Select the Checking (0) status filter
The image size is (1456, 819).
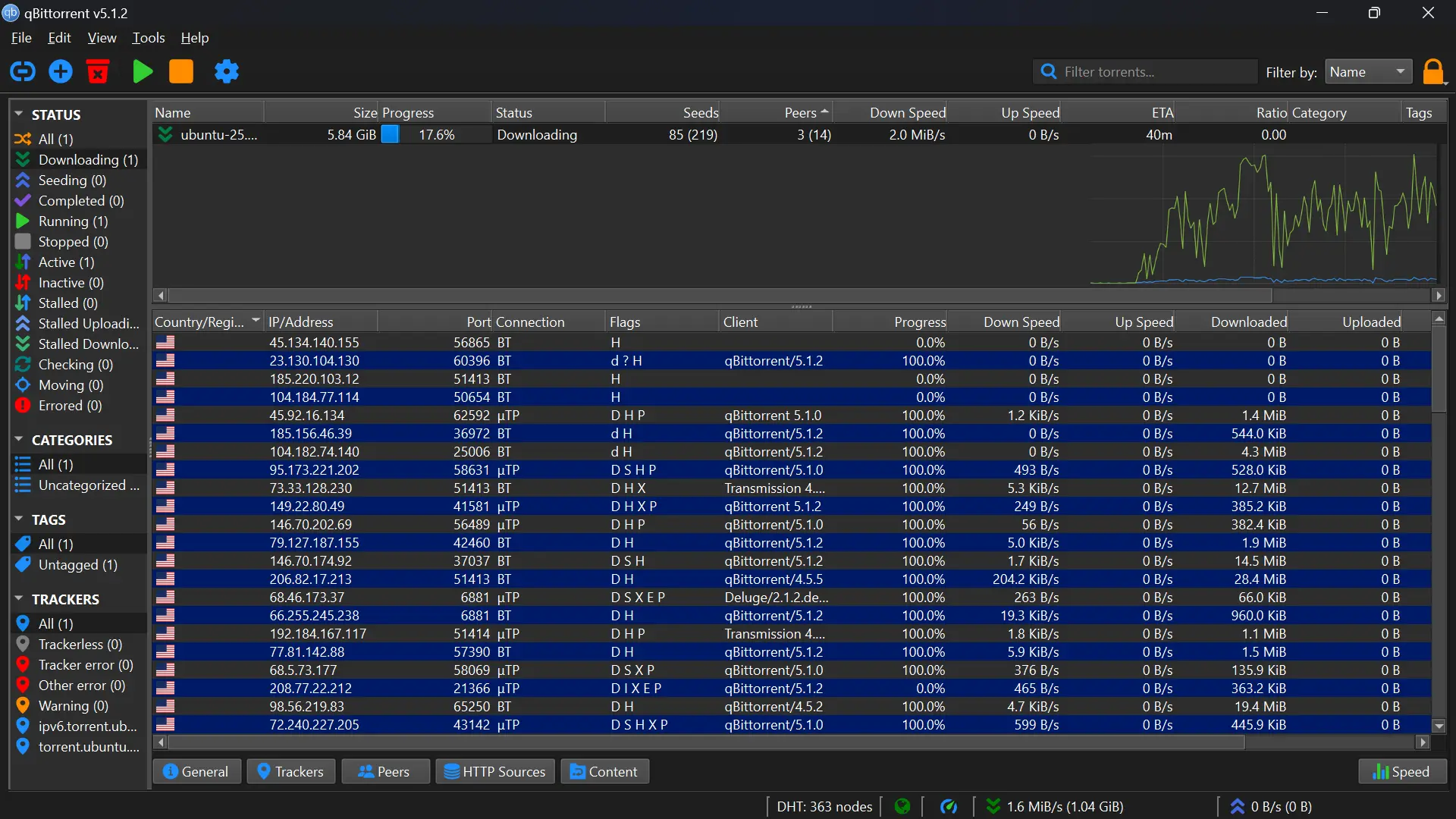[x=79, y=364]
